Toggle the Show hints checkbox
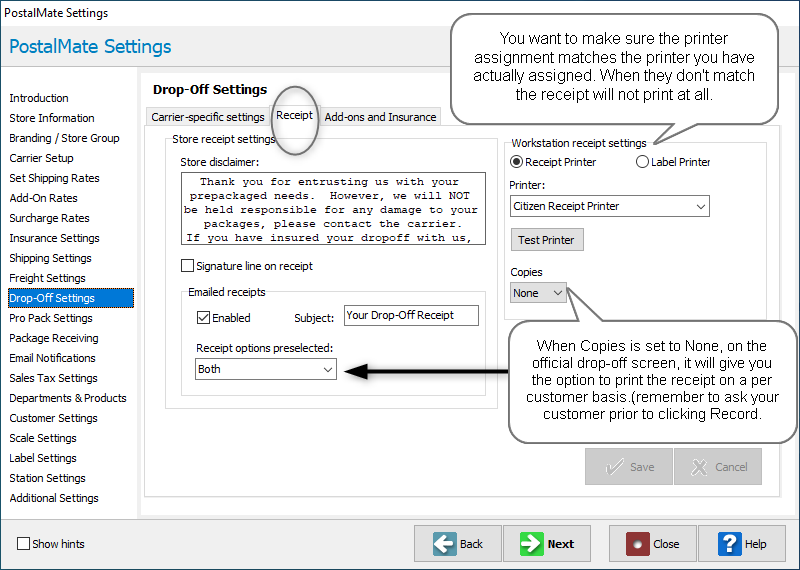Screen dimensions: 800x570 tap(23, 543)
